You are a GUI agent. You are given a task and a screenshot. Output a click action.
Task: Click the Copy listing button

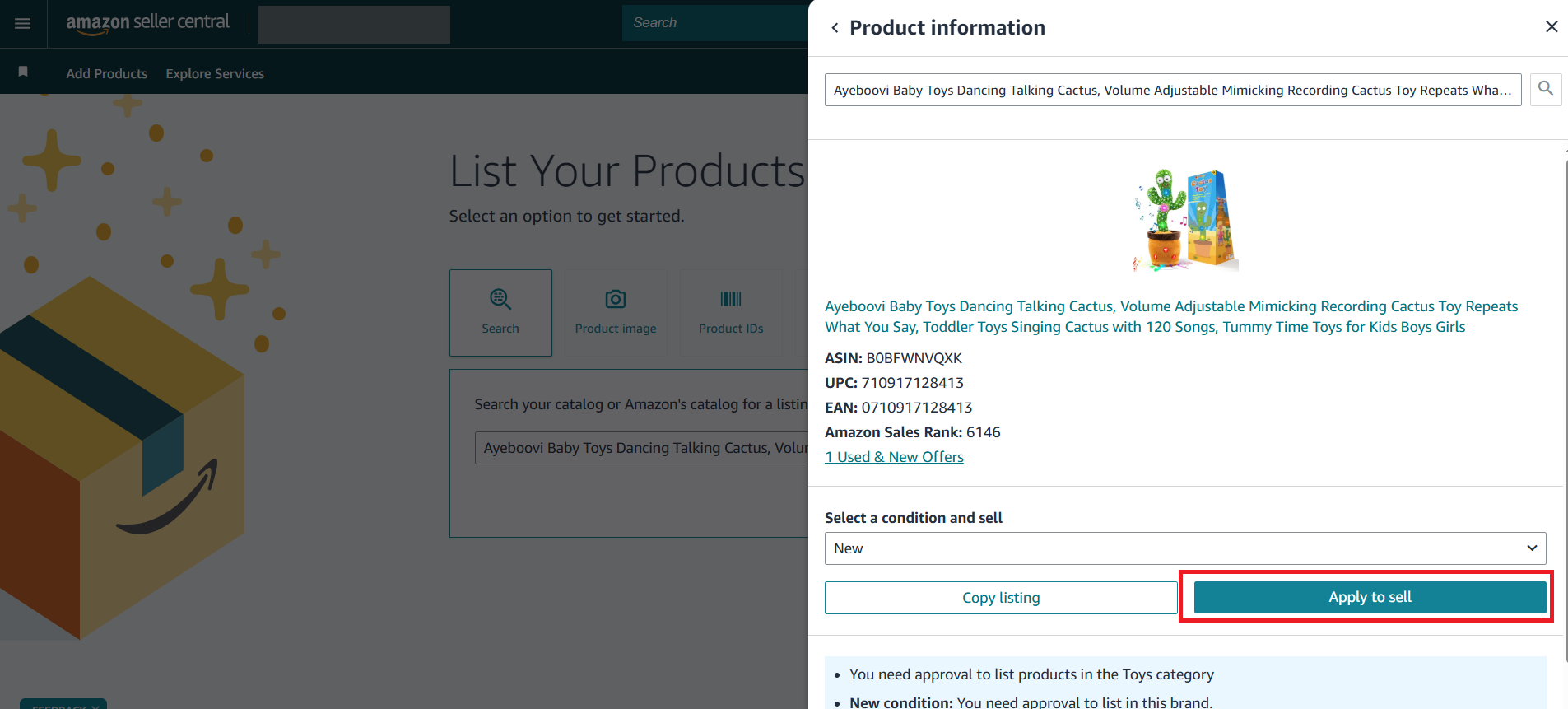(1001, 598)
